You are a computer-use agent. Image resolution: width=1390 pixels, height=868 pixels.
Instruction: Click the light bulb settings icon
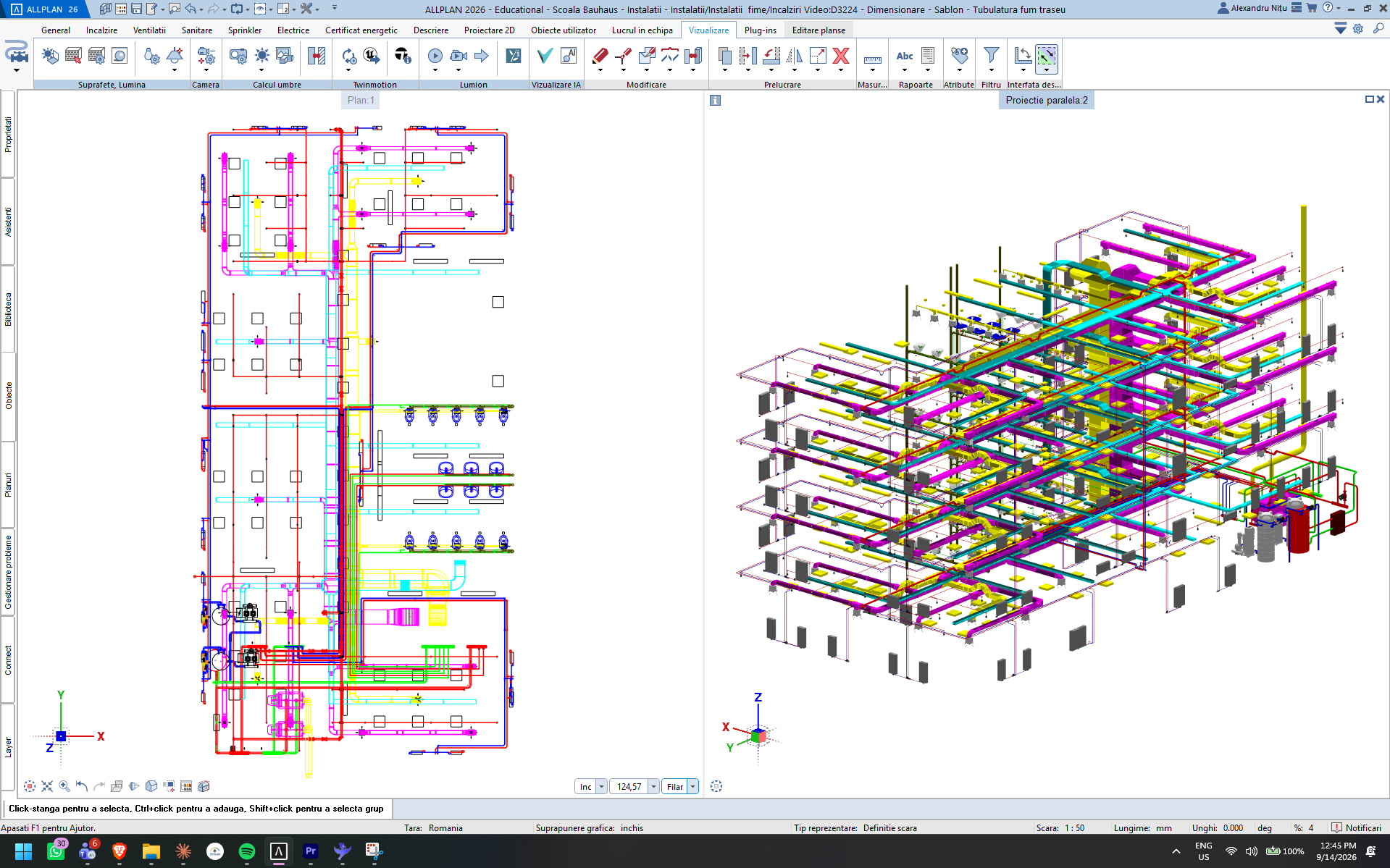(x=151, y=56)
